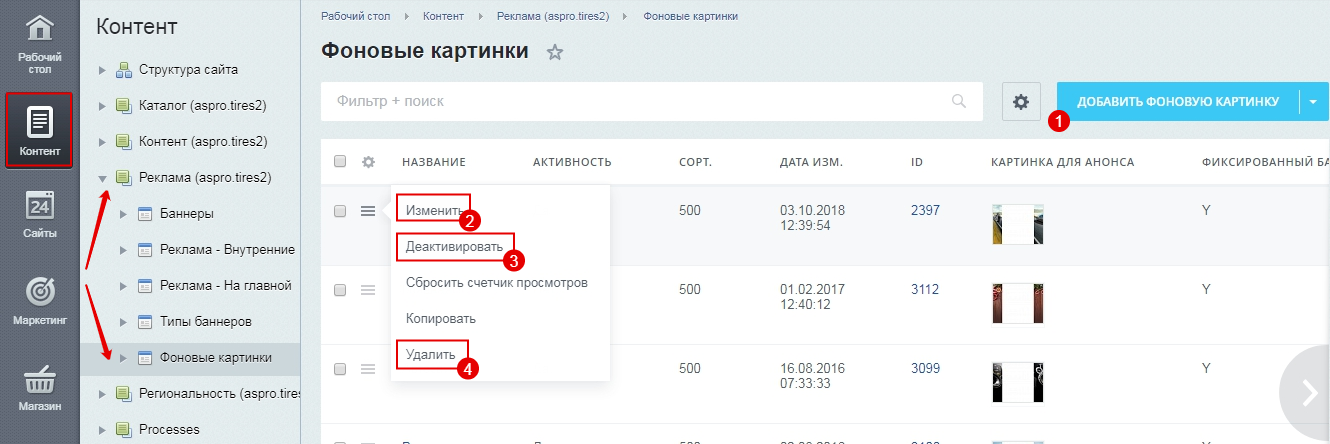The image size is (1330, 444).
Task: Add page to favorites with star icon
Action: click(x=555, y=53)
